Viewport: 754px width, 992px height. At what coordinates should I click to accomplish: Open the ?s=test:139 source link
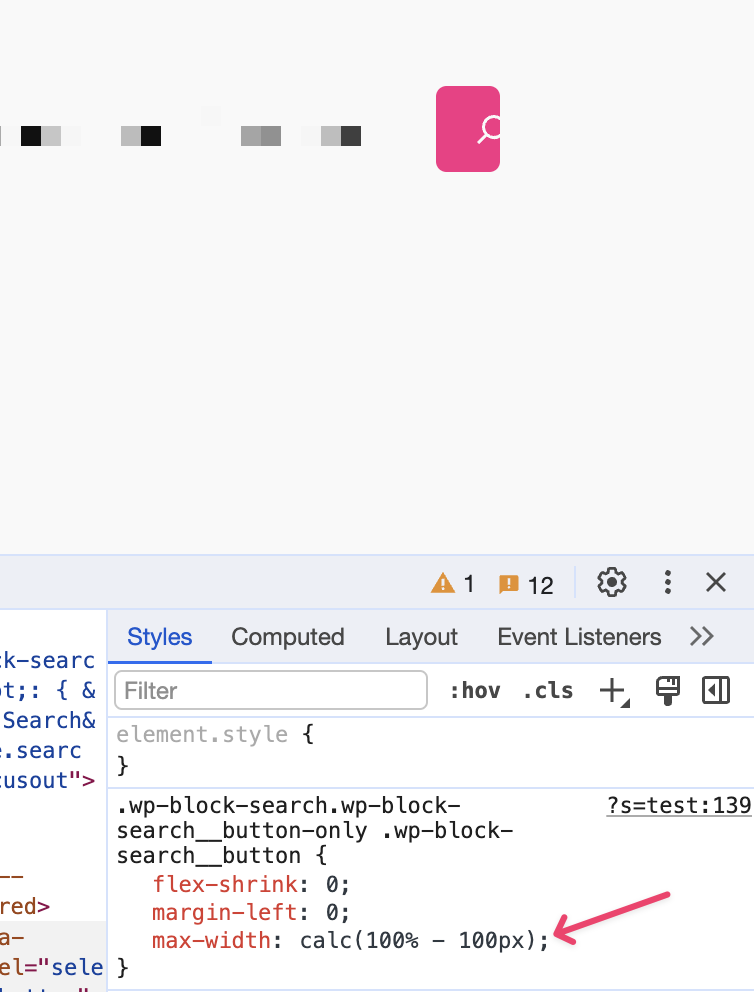(679, 805)
